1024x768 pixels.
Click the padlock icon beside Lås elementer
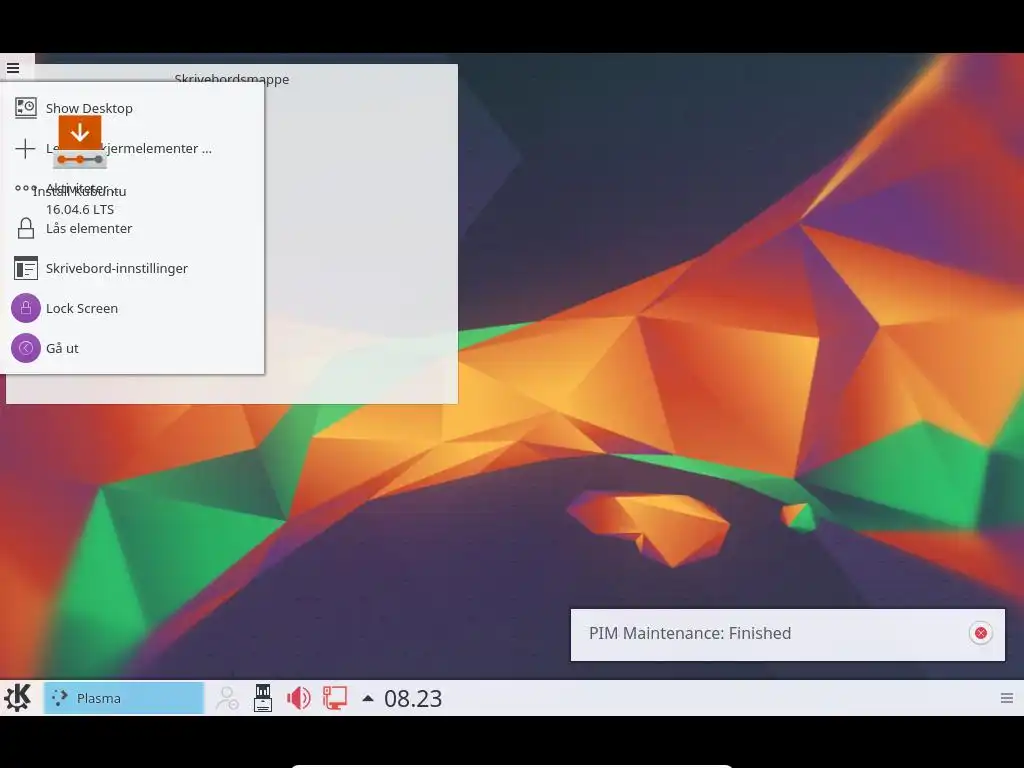pyautogui.click(x=25, y=228)
